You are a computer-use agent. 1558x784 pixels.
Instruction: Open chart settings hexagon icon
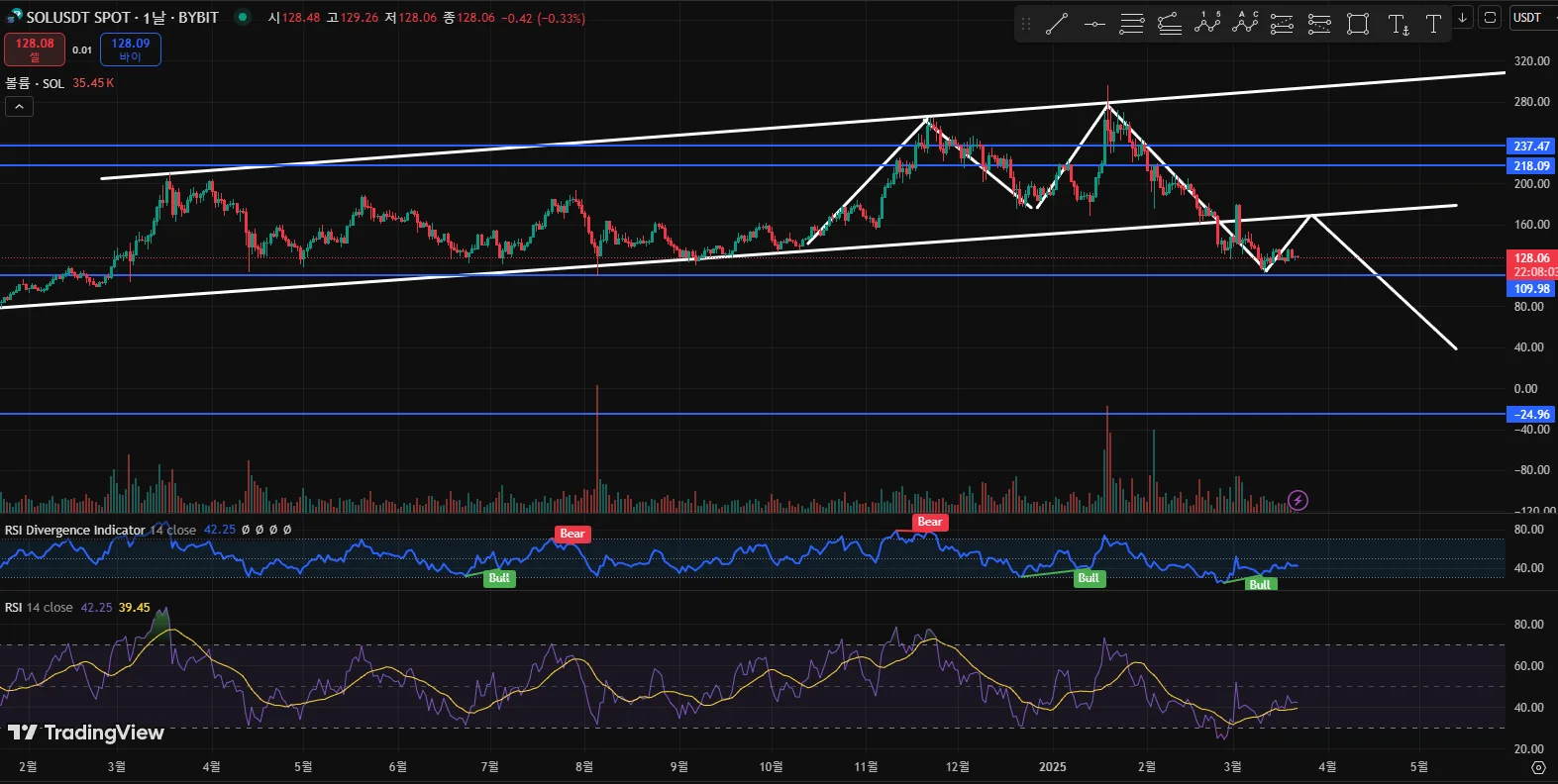[x=1538, y=767]
